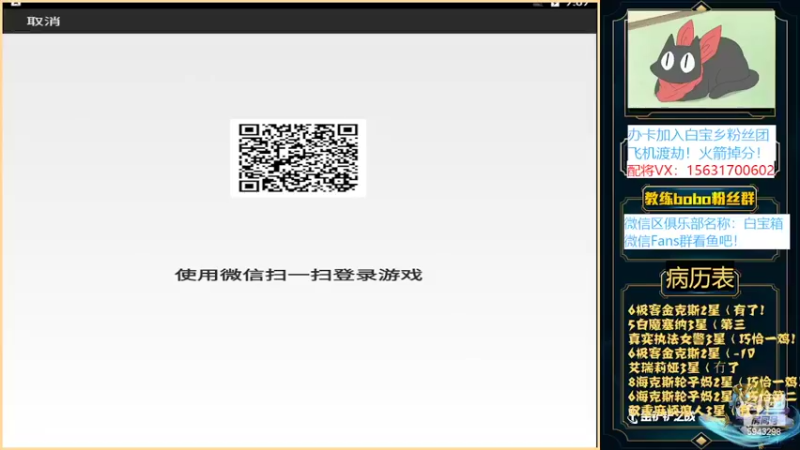This screenshot has width=800, height=450.
Task: Click the row 5白魔塞纳3星〈第三
Action: (x=687, y=324)
